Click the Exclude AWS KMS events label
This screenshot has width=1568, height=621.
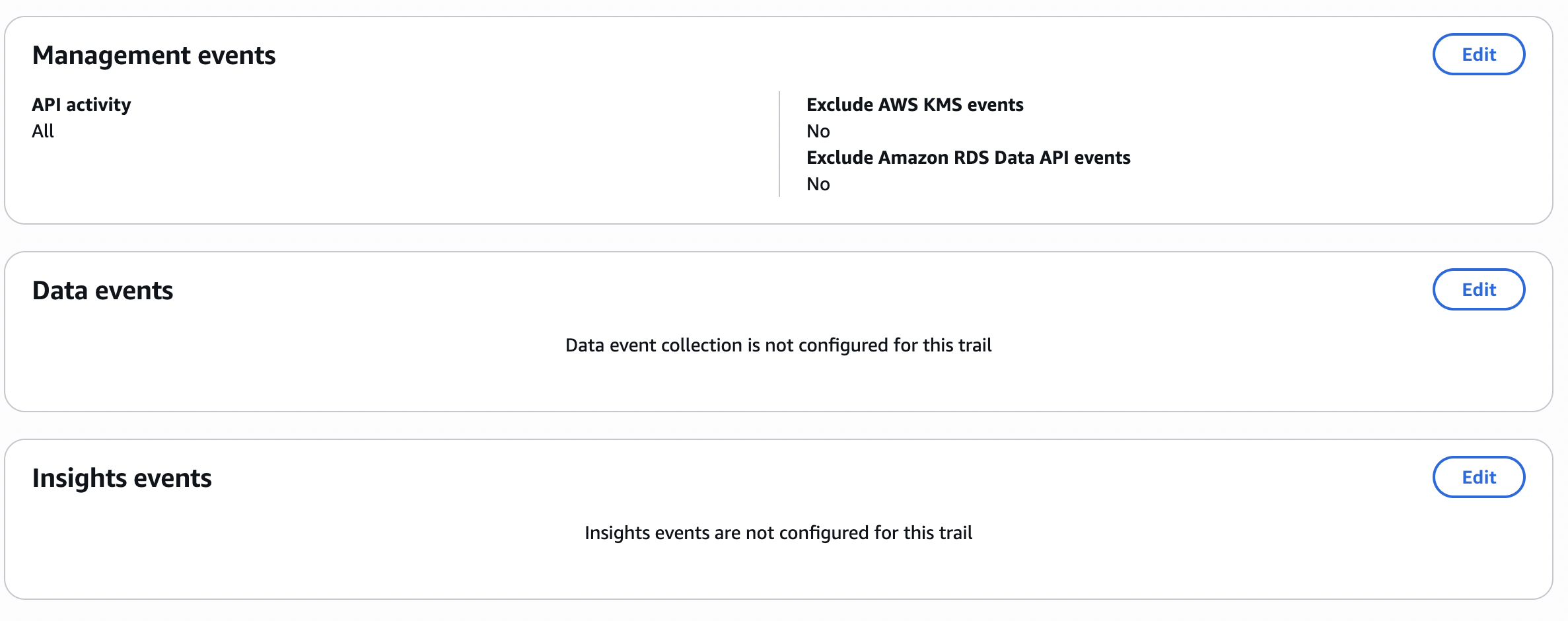[x=915, y=104]
